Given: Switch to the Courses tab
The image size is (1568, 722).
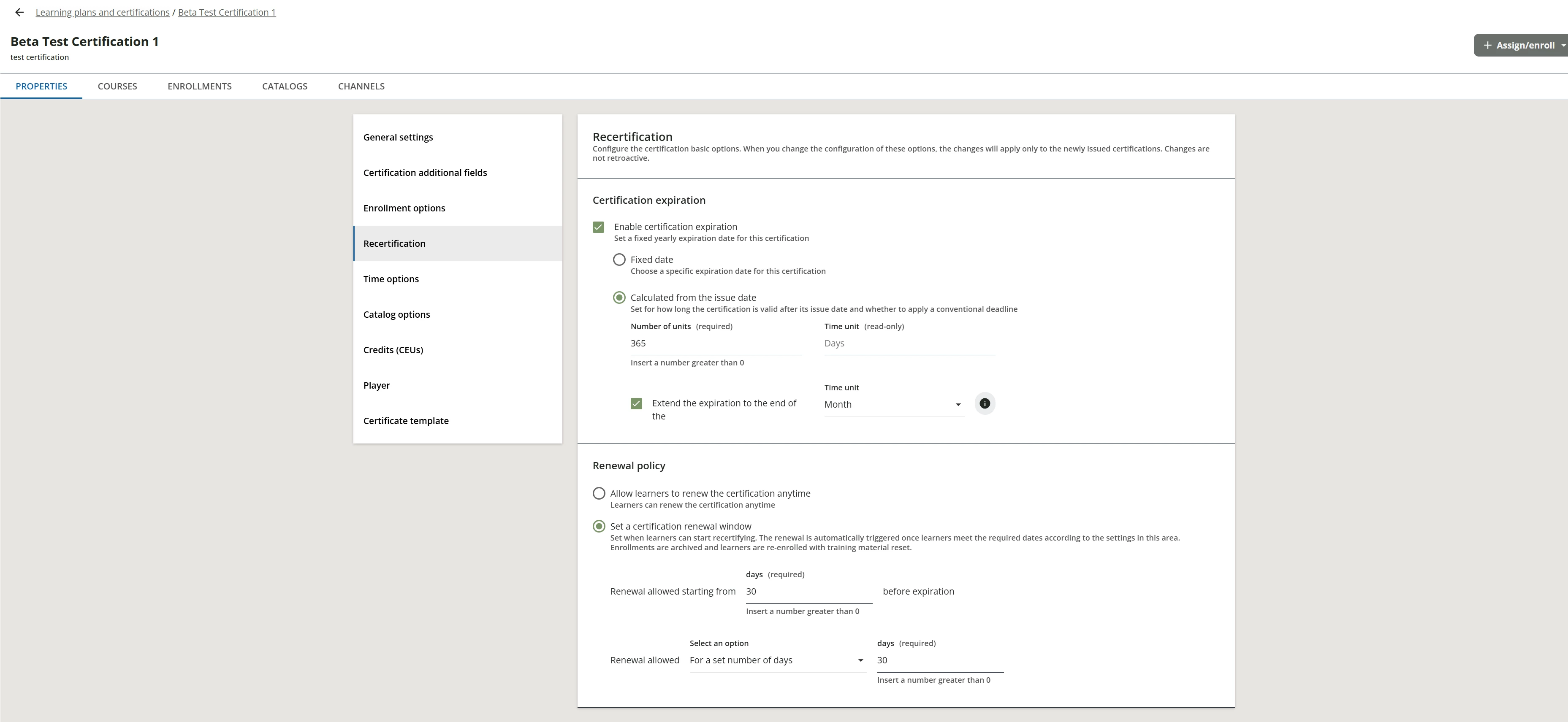Looking at the screenshot, I should coord(117,87).
